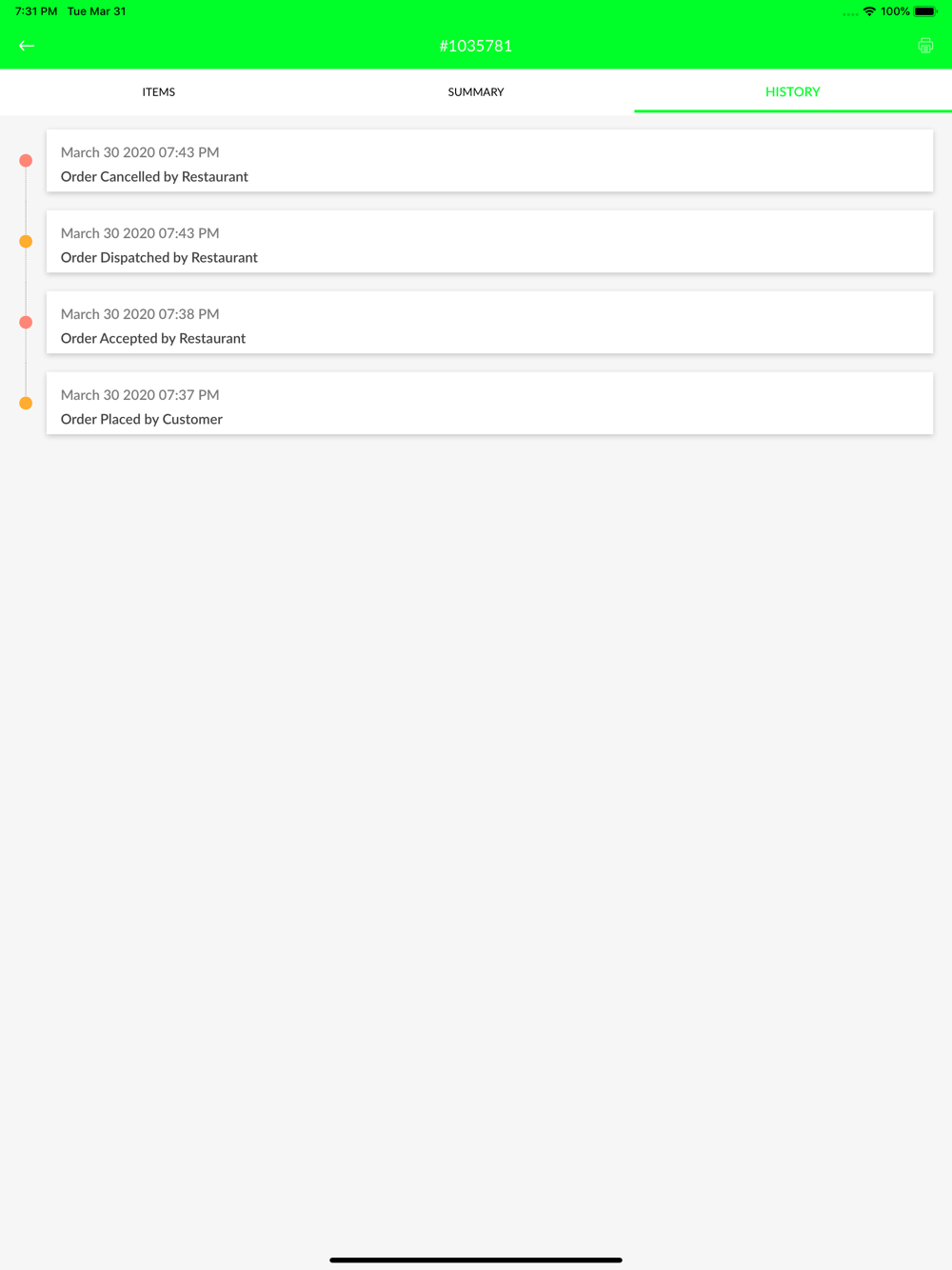Open Order Placed by Customer card
Screen dimensions: 952x1270
tap(489, 404)
